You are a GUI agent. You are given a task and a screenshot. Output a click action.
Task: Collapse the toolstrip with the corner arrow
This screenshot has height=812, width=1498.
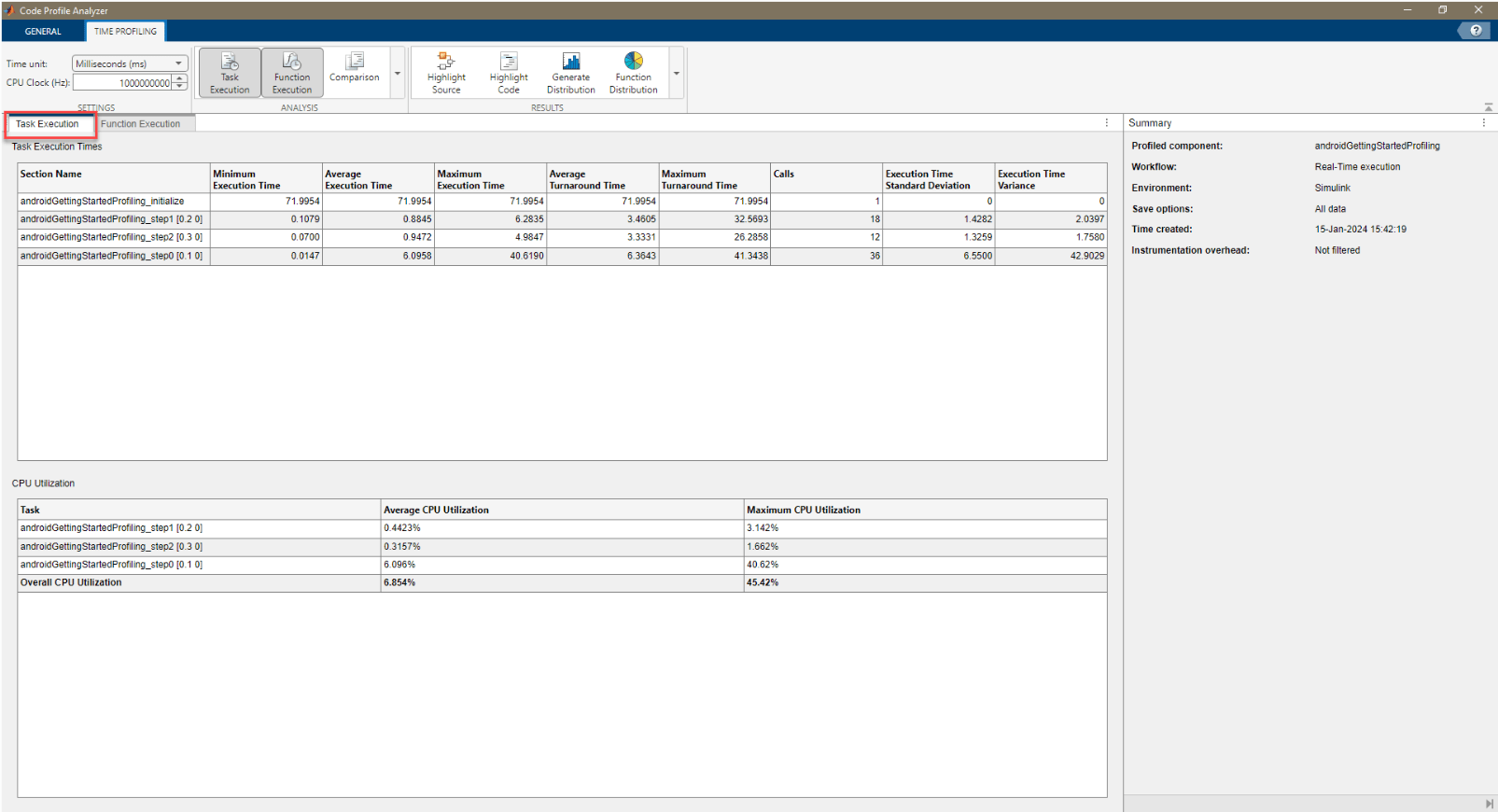[x=1488, y=107]
